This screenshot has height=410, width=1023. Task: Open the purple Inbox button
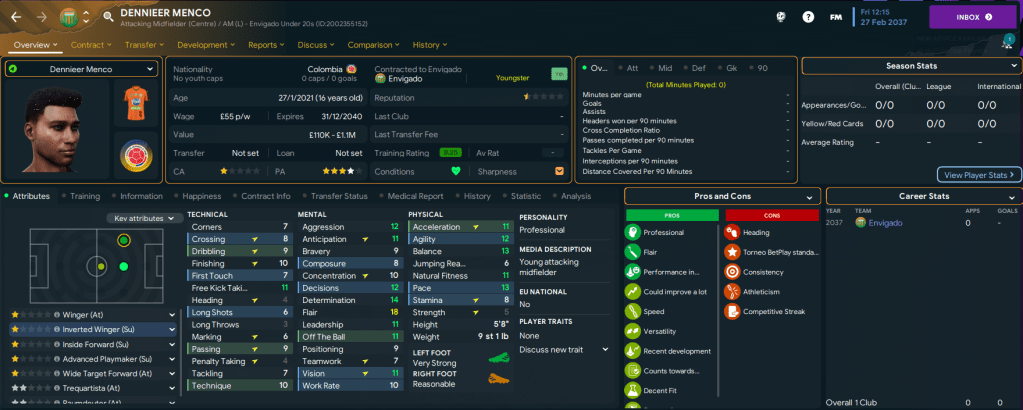click(972, 17)
